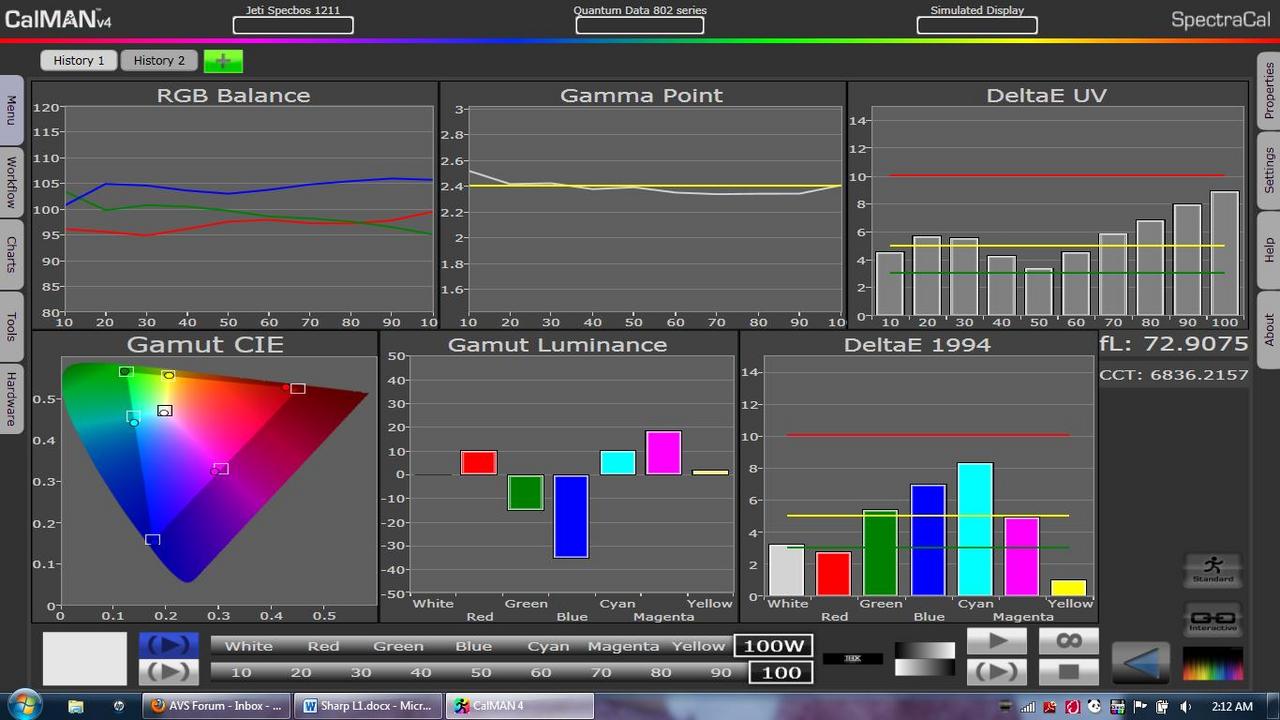
Task: Click the white color swatch preview
Action: point(85,659)
